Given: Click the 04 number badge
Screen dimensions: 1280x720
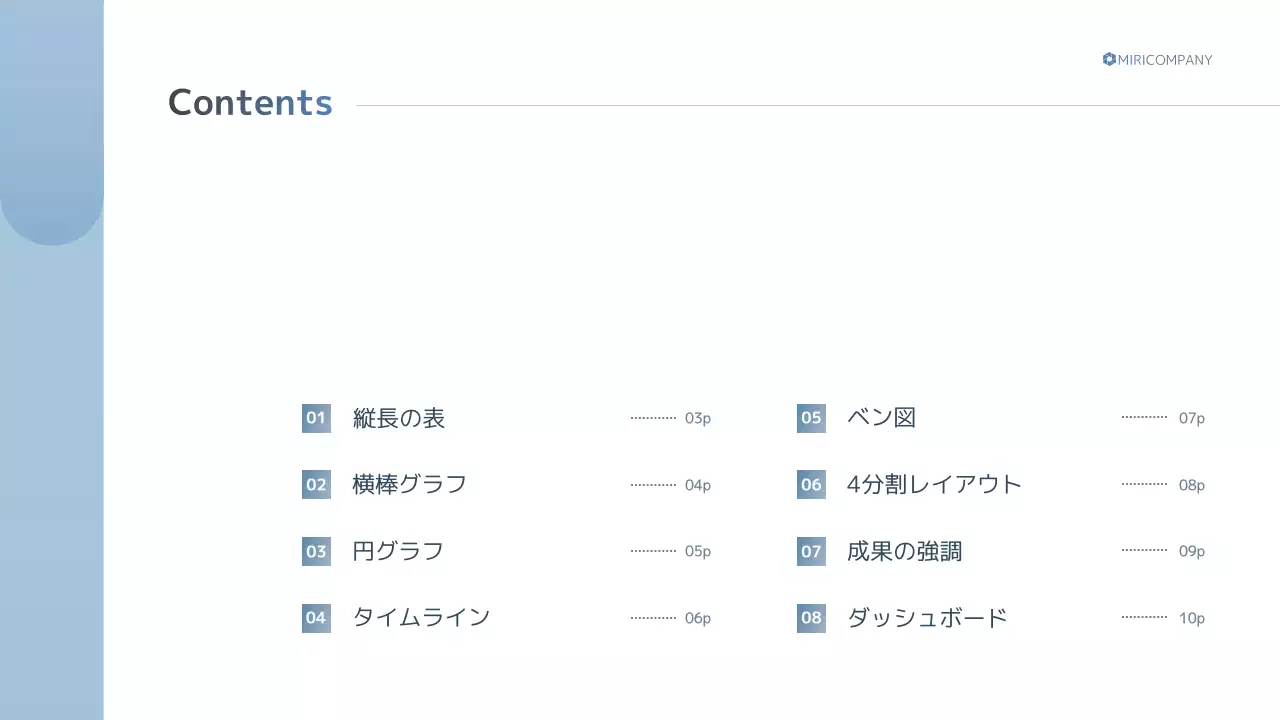Looking at the screenshot, I should point(316,618).
